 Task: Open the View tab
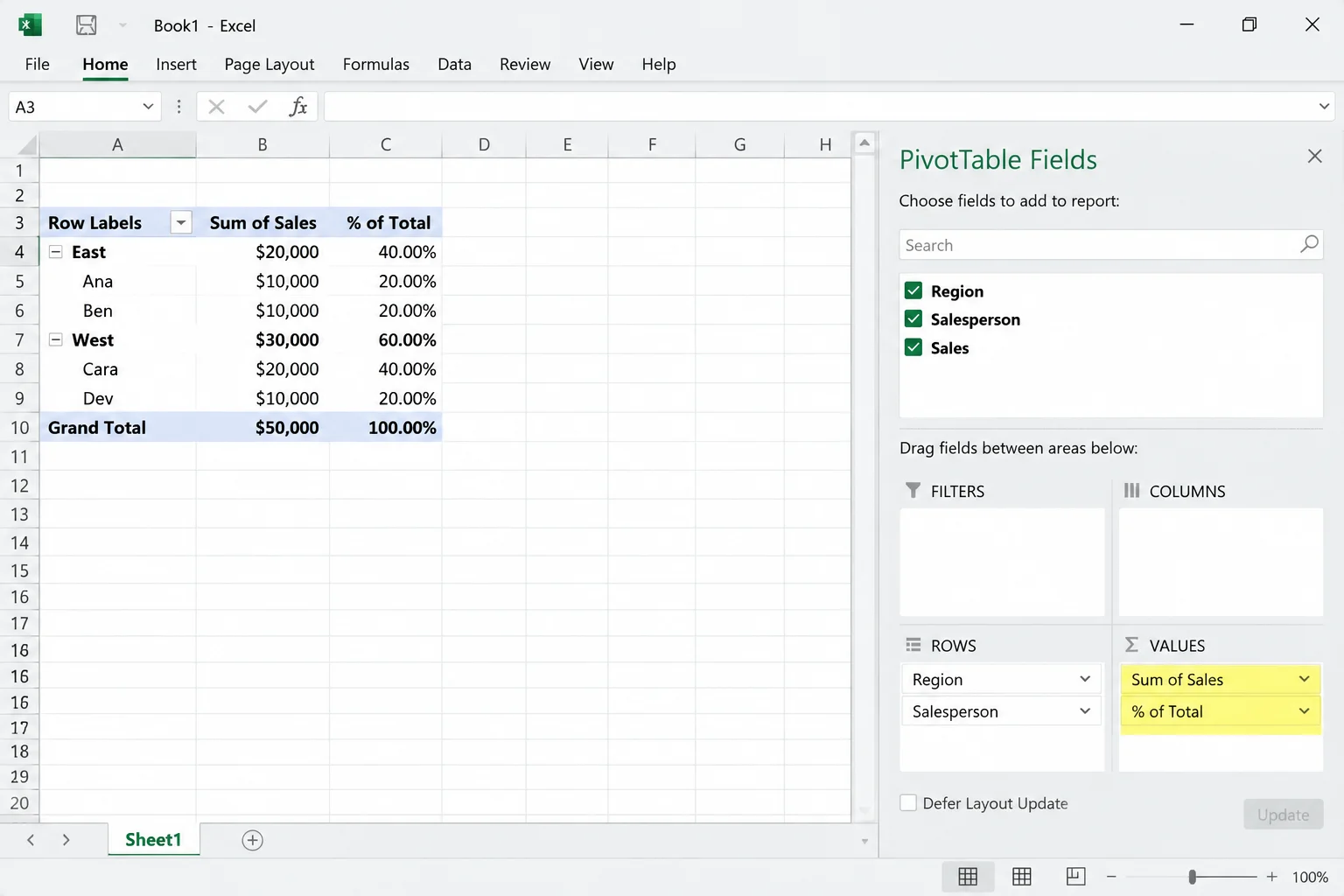pos(596,64)
